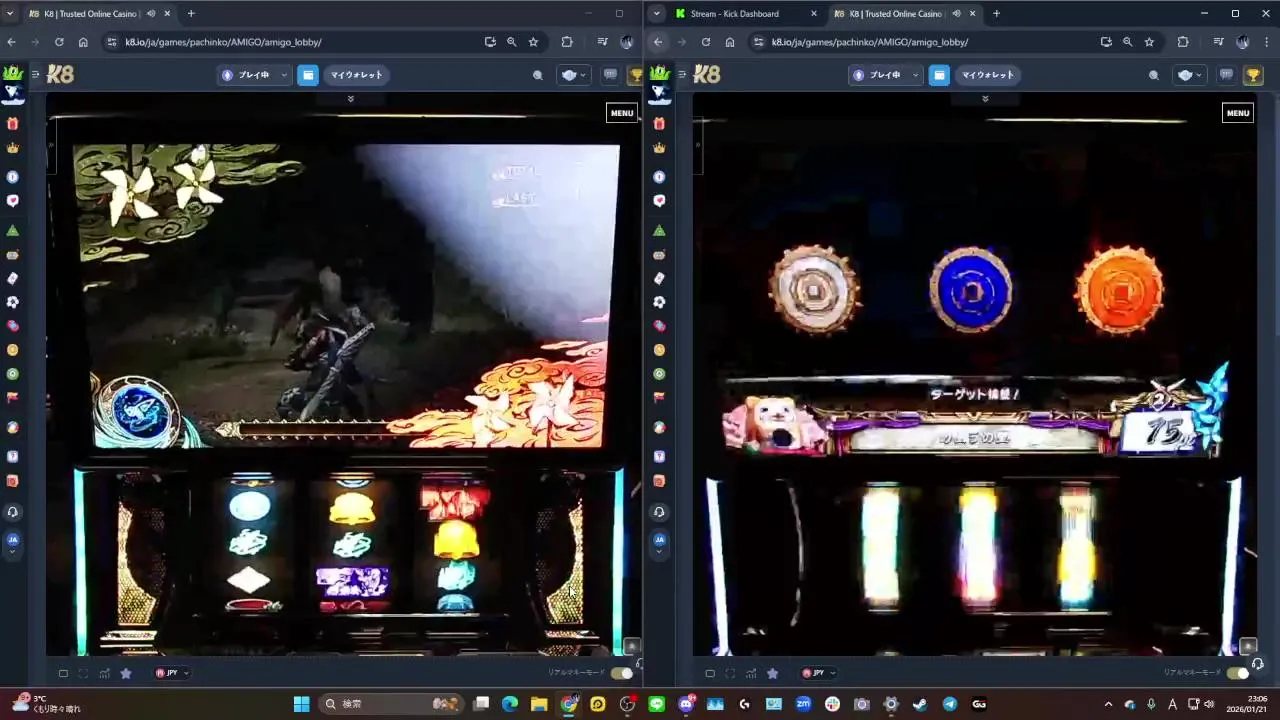Go to home page in right browser

730,42
